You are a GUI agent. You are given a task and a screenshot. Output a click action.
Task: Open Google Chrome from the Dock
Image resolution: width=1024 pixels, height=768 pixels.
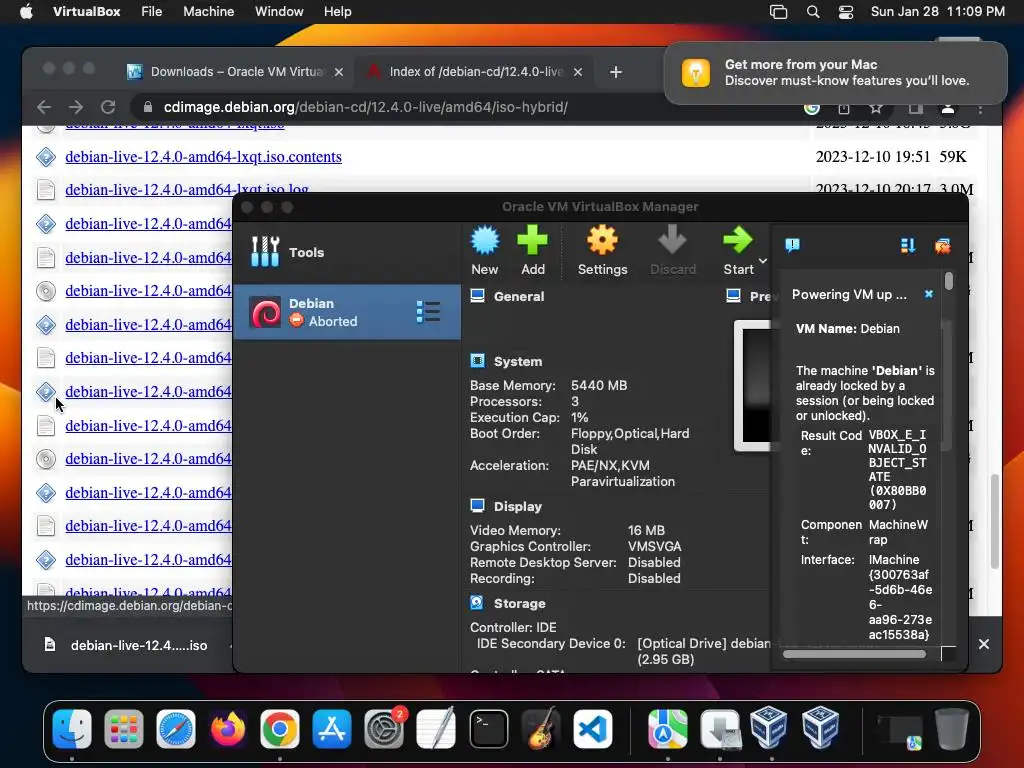[x=280, y=729]
